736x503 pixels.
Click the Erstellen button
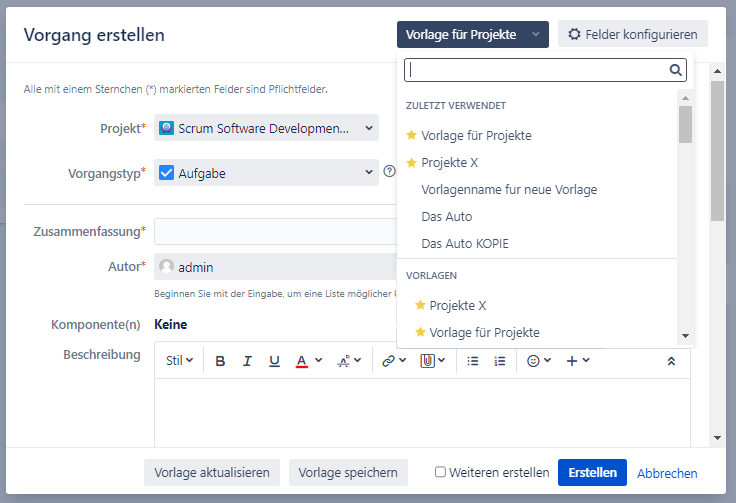tap(592, 472)
